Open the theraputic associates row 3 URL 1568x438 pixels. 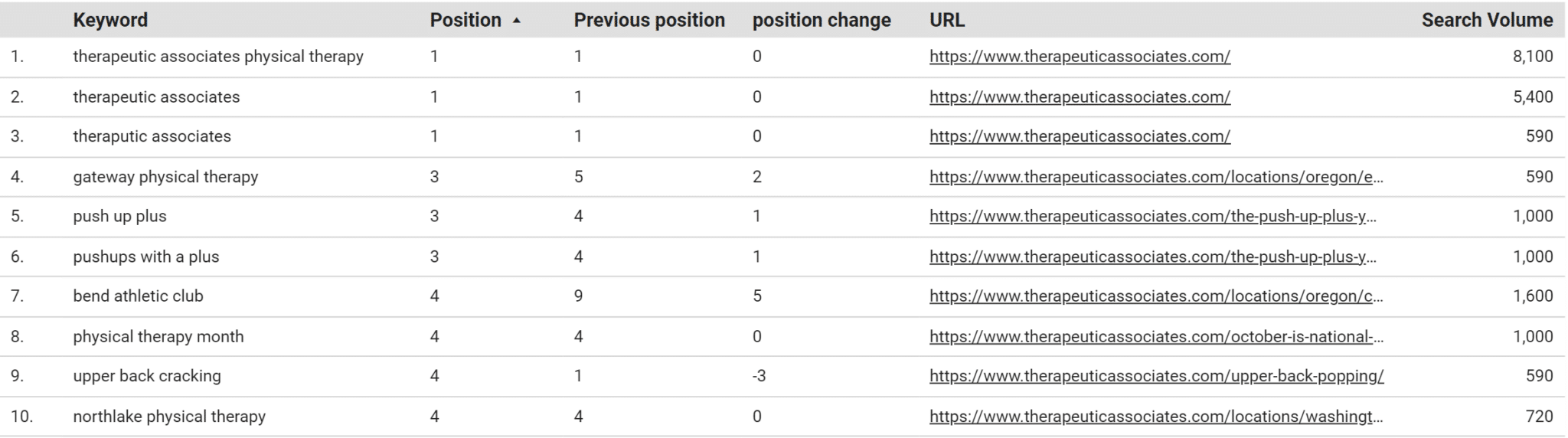1080,136
